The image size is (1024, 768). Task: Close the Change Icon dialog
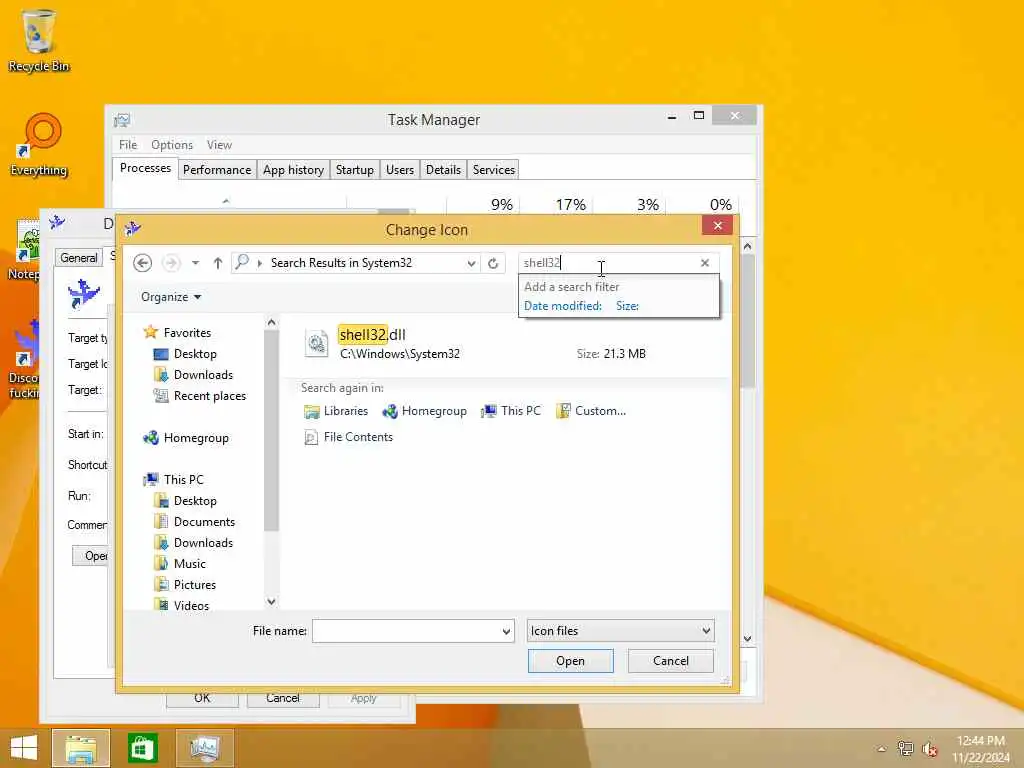pos(718,225)
